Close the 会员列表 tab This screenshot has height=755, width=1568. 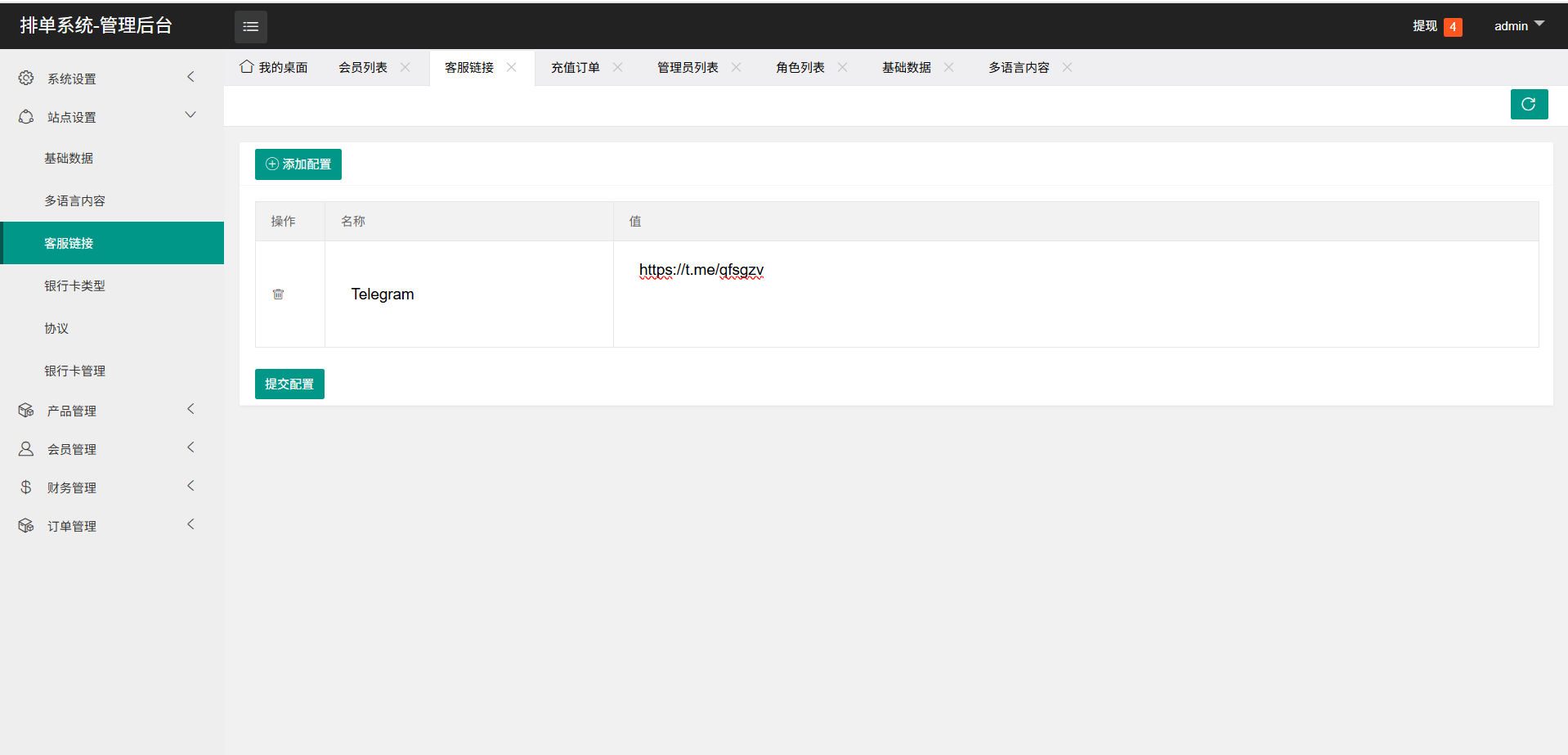pos(405,67)
